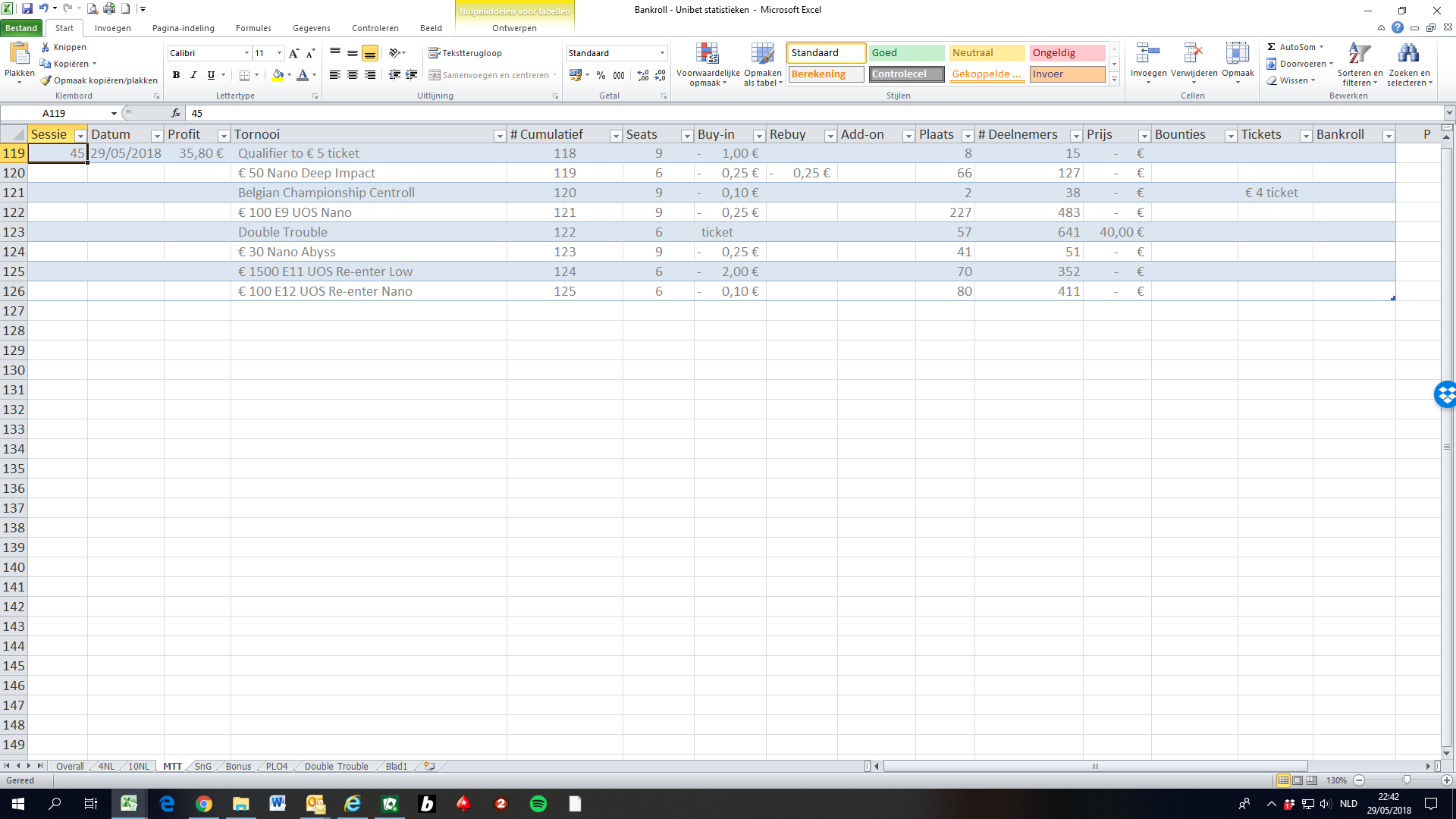1456x819 pixels.
Task: Open the Tornooi column filter dropdown
Action: pyautogui.click(x=499, y=136)
